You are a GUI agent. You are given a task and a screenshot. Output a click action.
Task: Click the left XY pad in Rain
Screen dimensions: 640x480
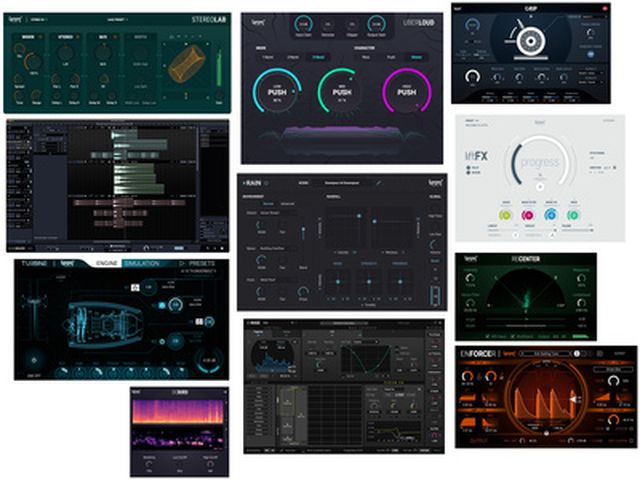[344, 227]
